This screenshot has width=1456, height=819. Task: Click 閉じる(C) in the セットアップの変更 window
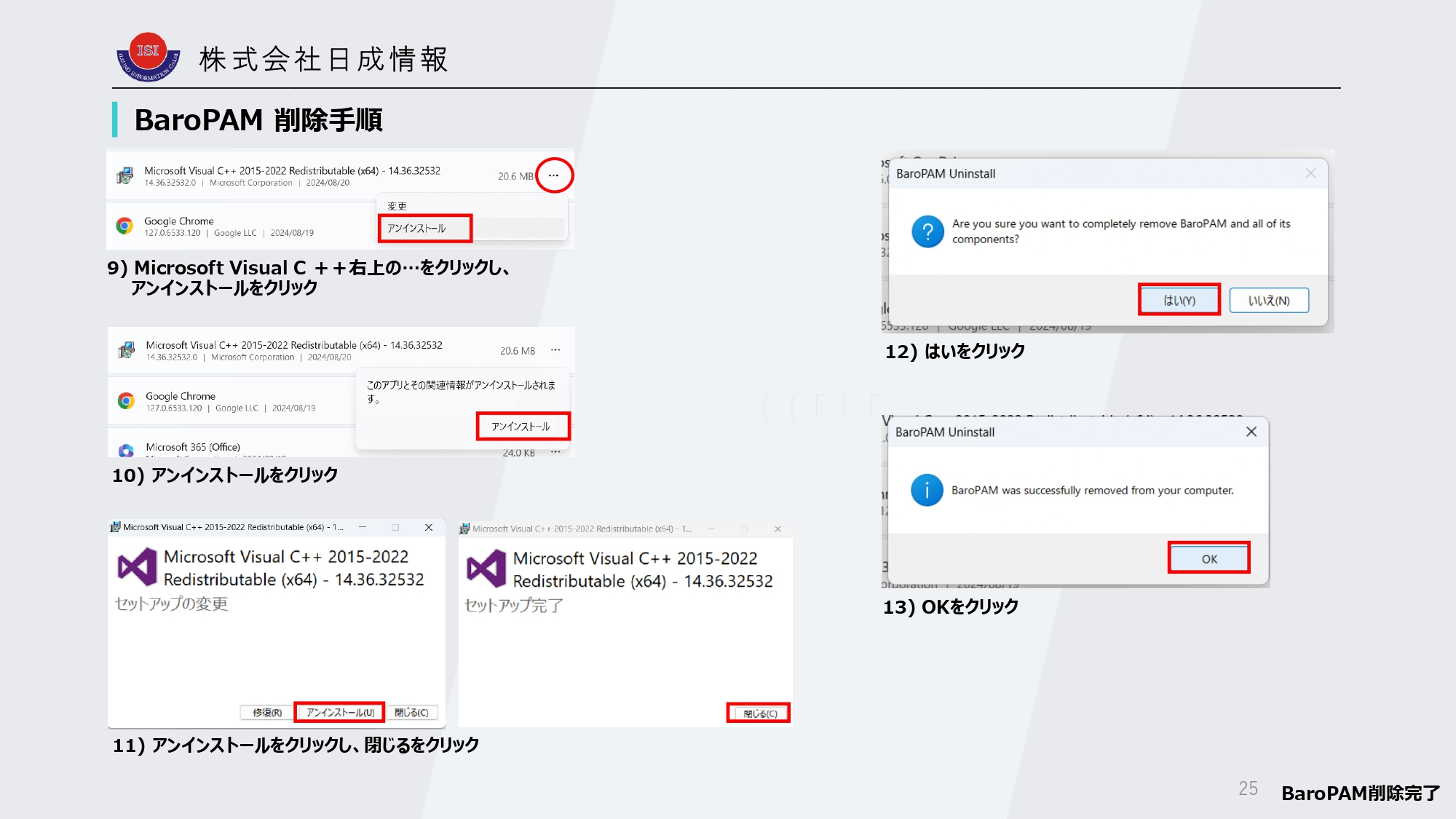(411, 713)
